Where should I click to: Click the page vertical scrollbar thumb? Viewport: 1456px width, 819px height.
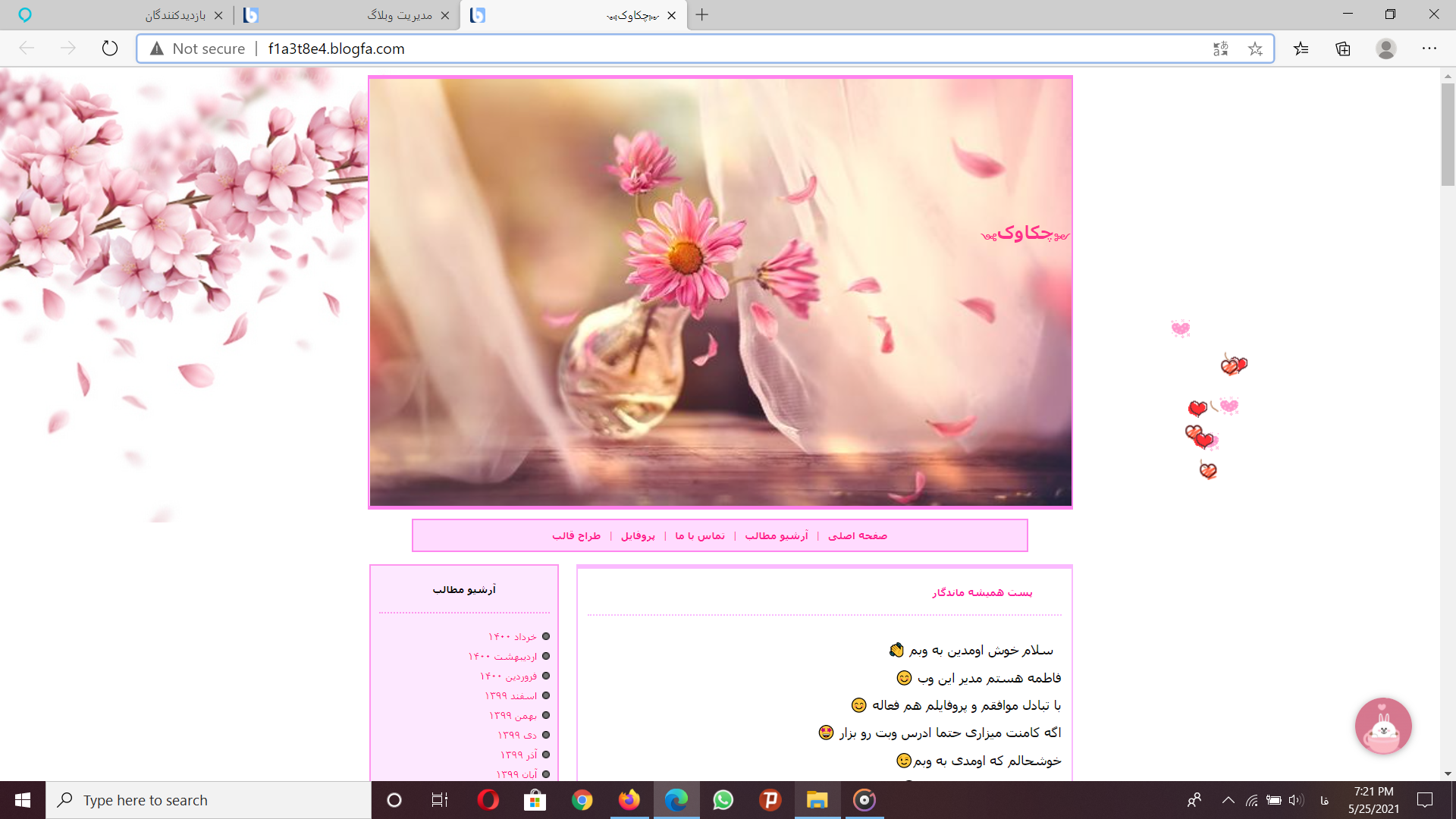pos(1448,134)
